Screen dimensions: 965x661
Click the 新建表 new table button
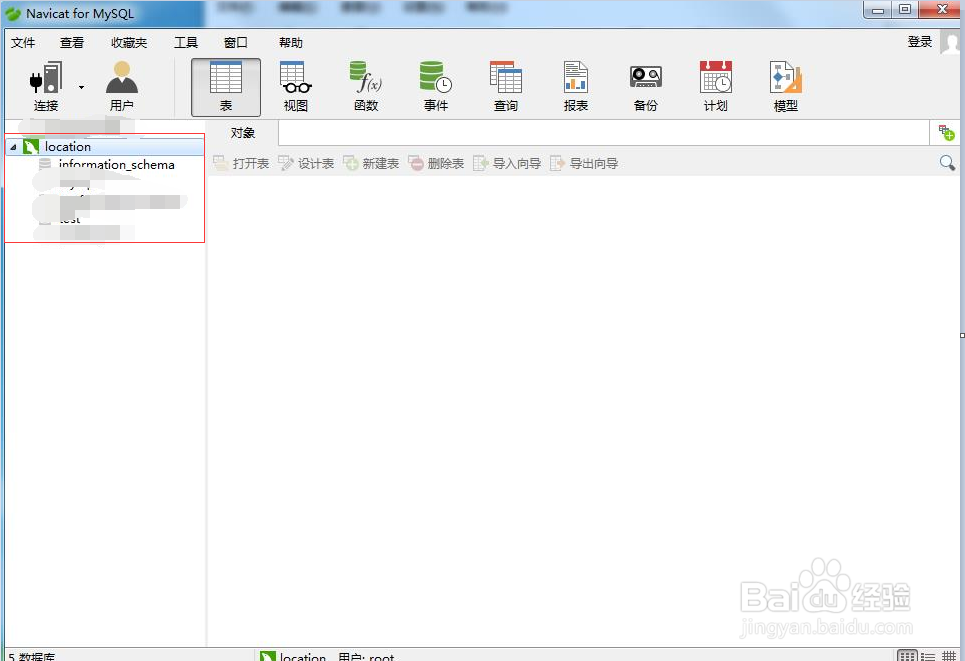(371, 163)
